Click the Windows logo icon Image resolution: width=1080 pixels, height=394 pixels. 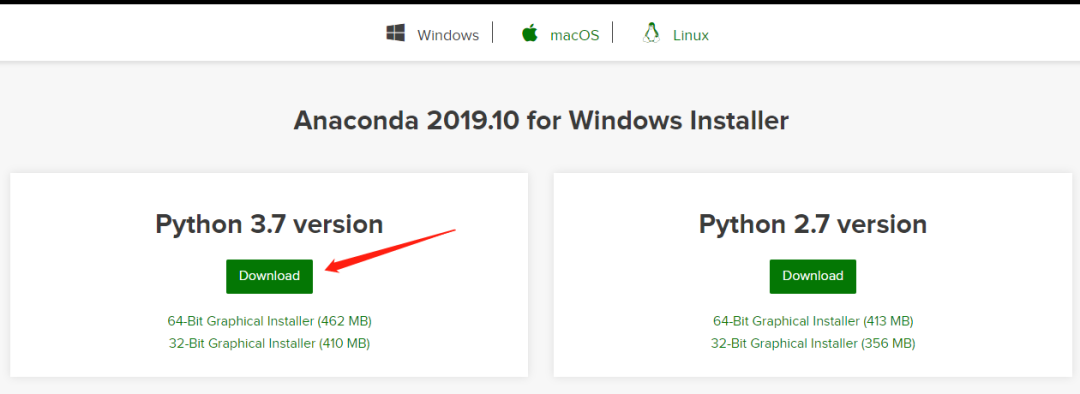(x=395, y=34)
